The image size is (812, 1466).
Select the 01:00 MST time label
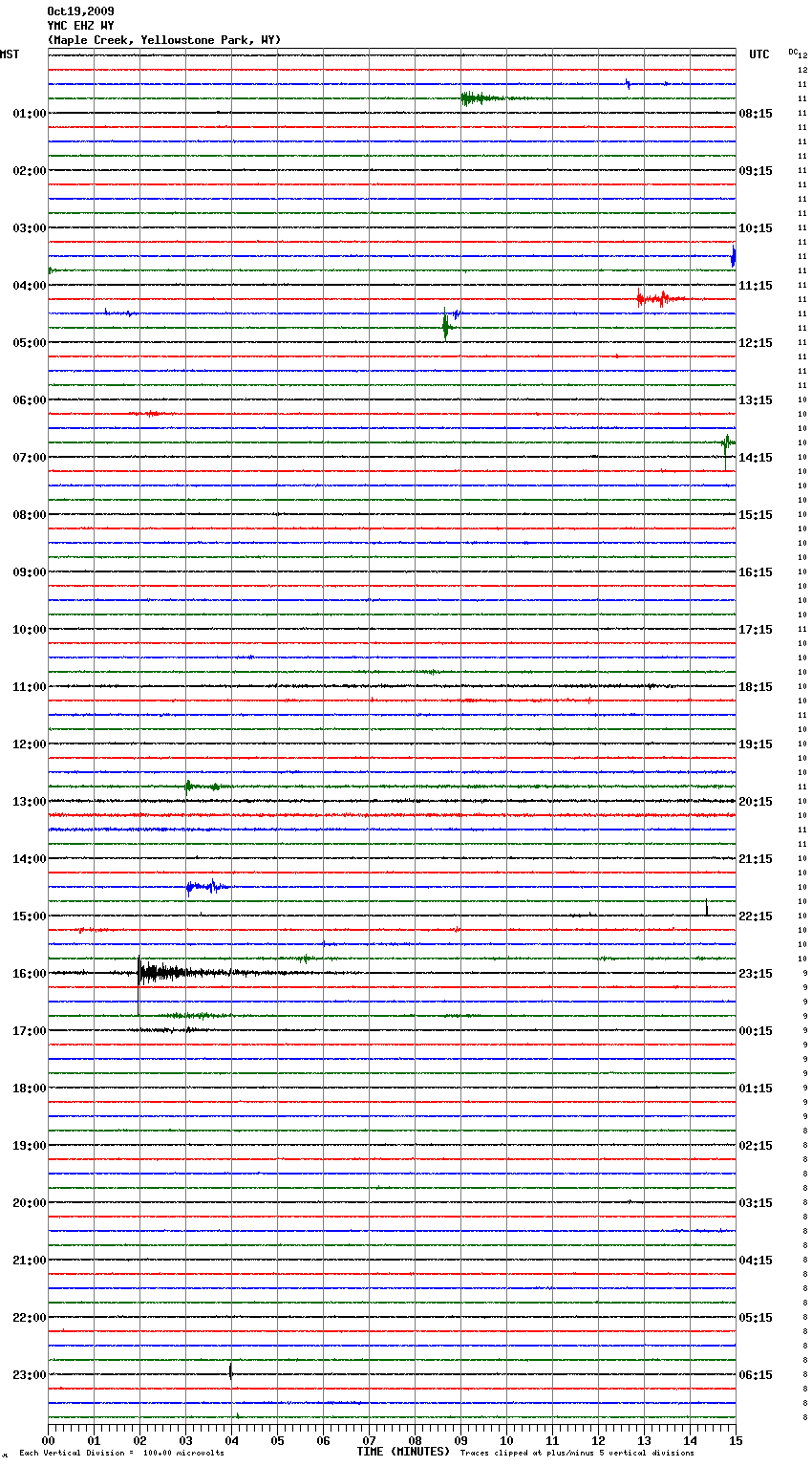(29, 114)
